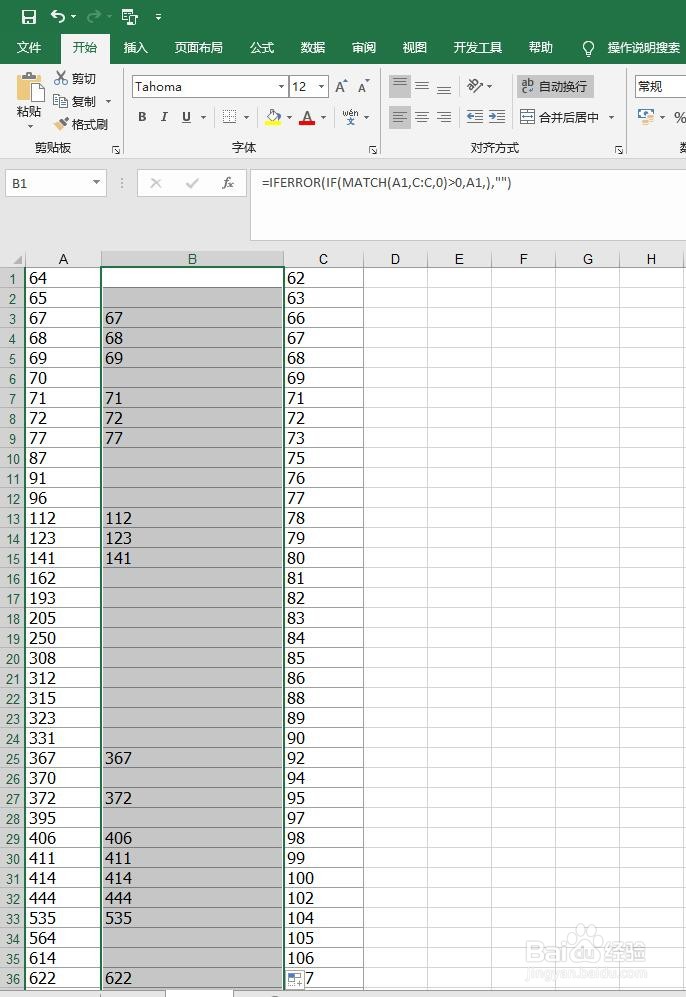The height and width of the screenshot is (997, 686).
Task: Click the Name Box showing B1
Action: pyautogui.click(x=55, y=183)
